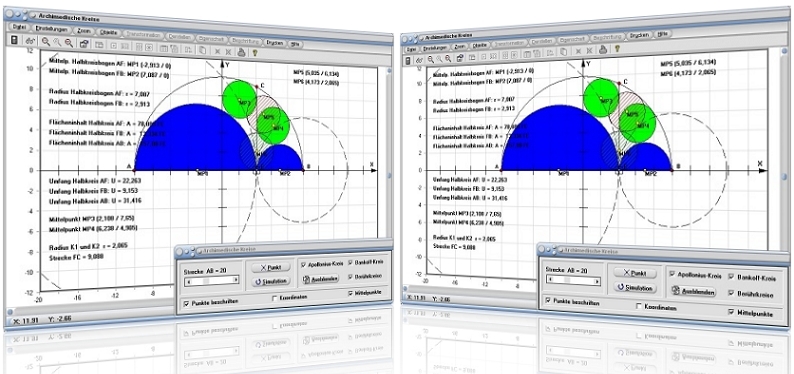Click the stamp icon in right window toolbar
The width and height of the screenshot is (794, 374).
604,49
